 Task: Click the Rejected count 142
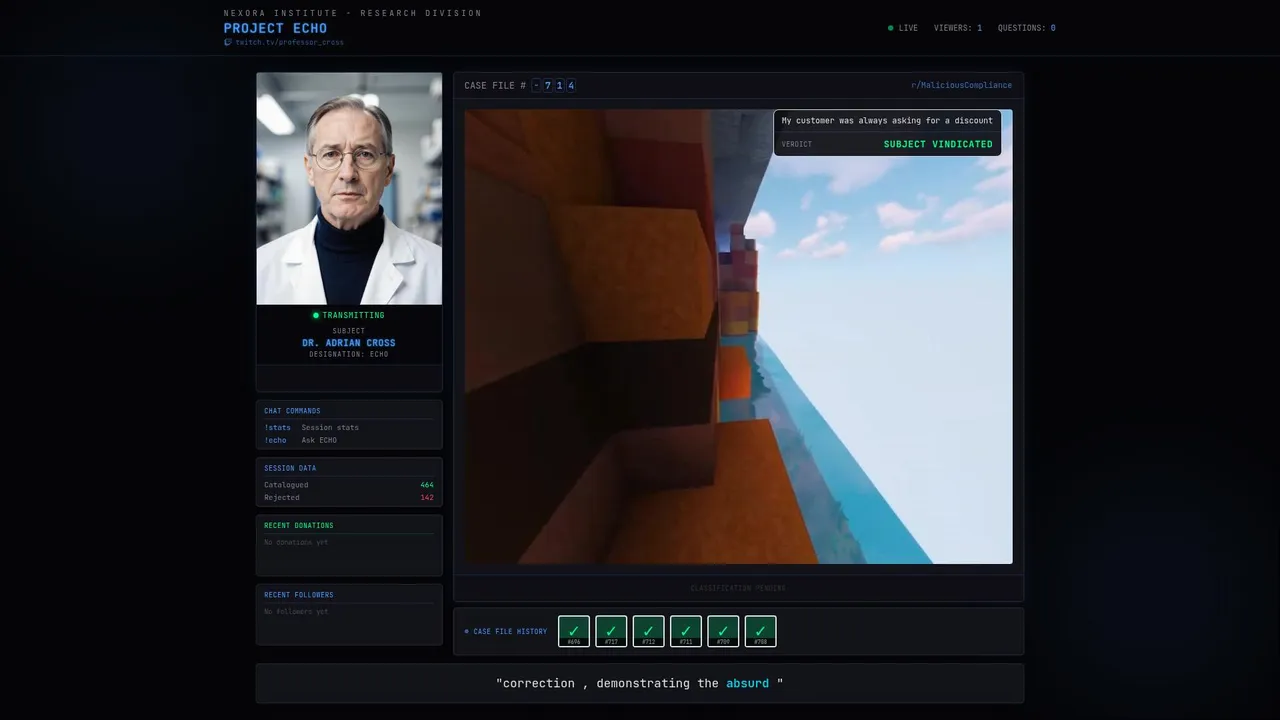427,497
